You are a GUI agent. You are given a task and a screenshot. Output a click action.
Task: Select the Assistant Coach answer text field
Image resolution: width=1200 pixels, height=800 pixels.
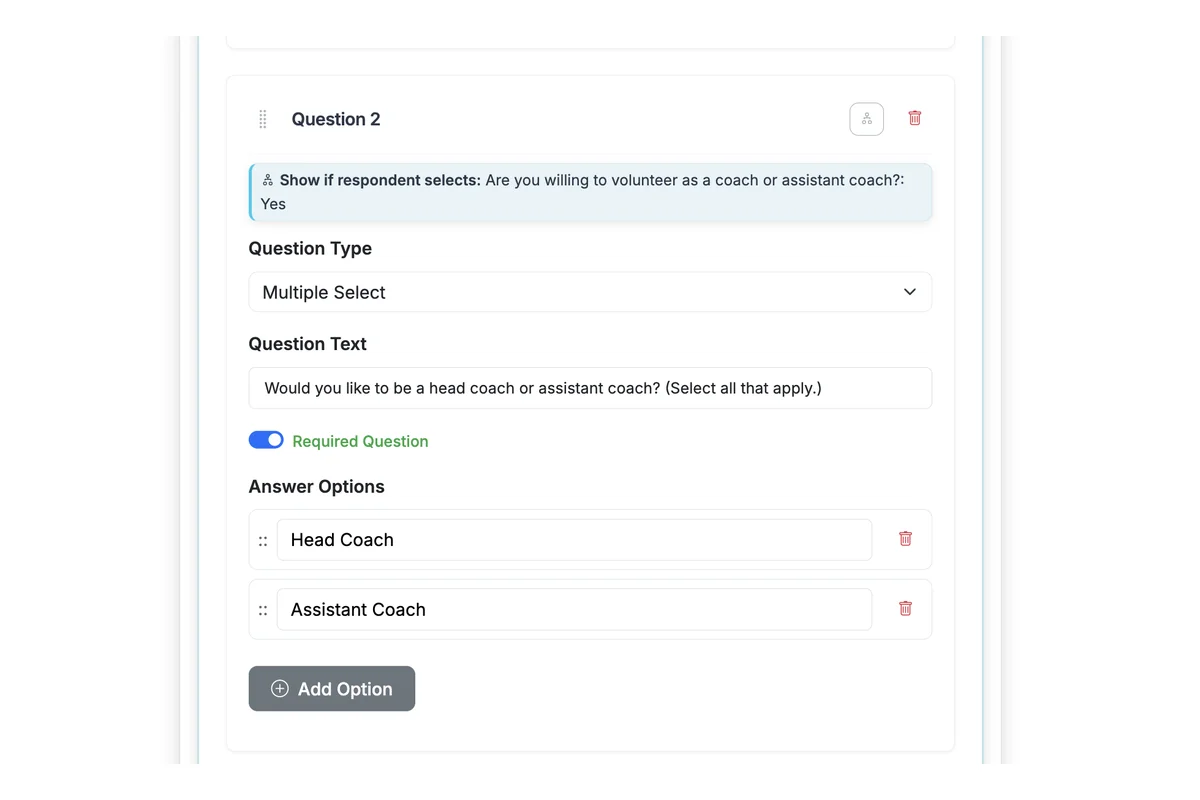pyautogui.click(x=575, y=609)
